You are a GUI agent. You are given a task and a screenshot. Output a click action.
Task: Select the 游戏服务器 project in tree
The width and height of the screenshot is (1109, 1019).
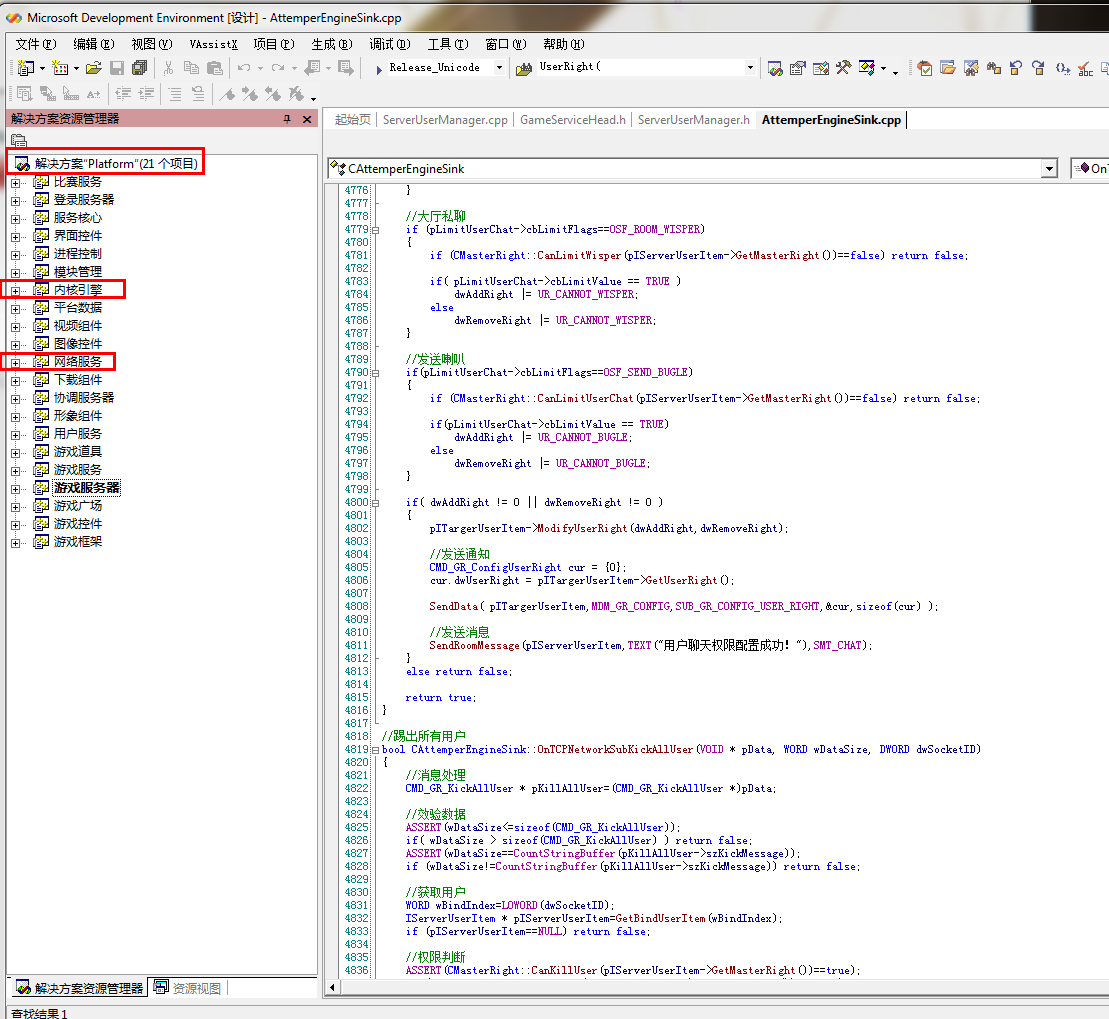pos(86,488)
